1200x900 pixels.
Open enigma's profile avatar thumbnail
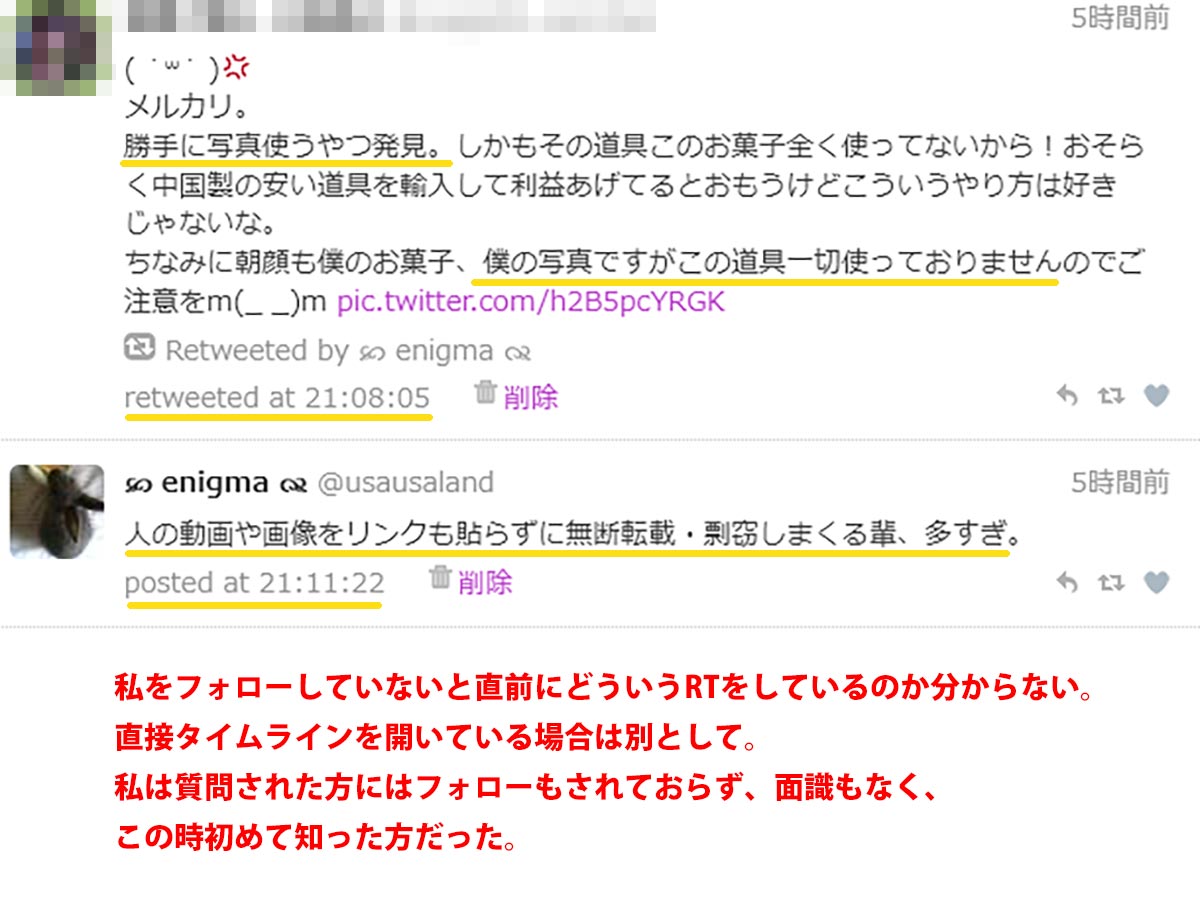(x=57, y=511)
